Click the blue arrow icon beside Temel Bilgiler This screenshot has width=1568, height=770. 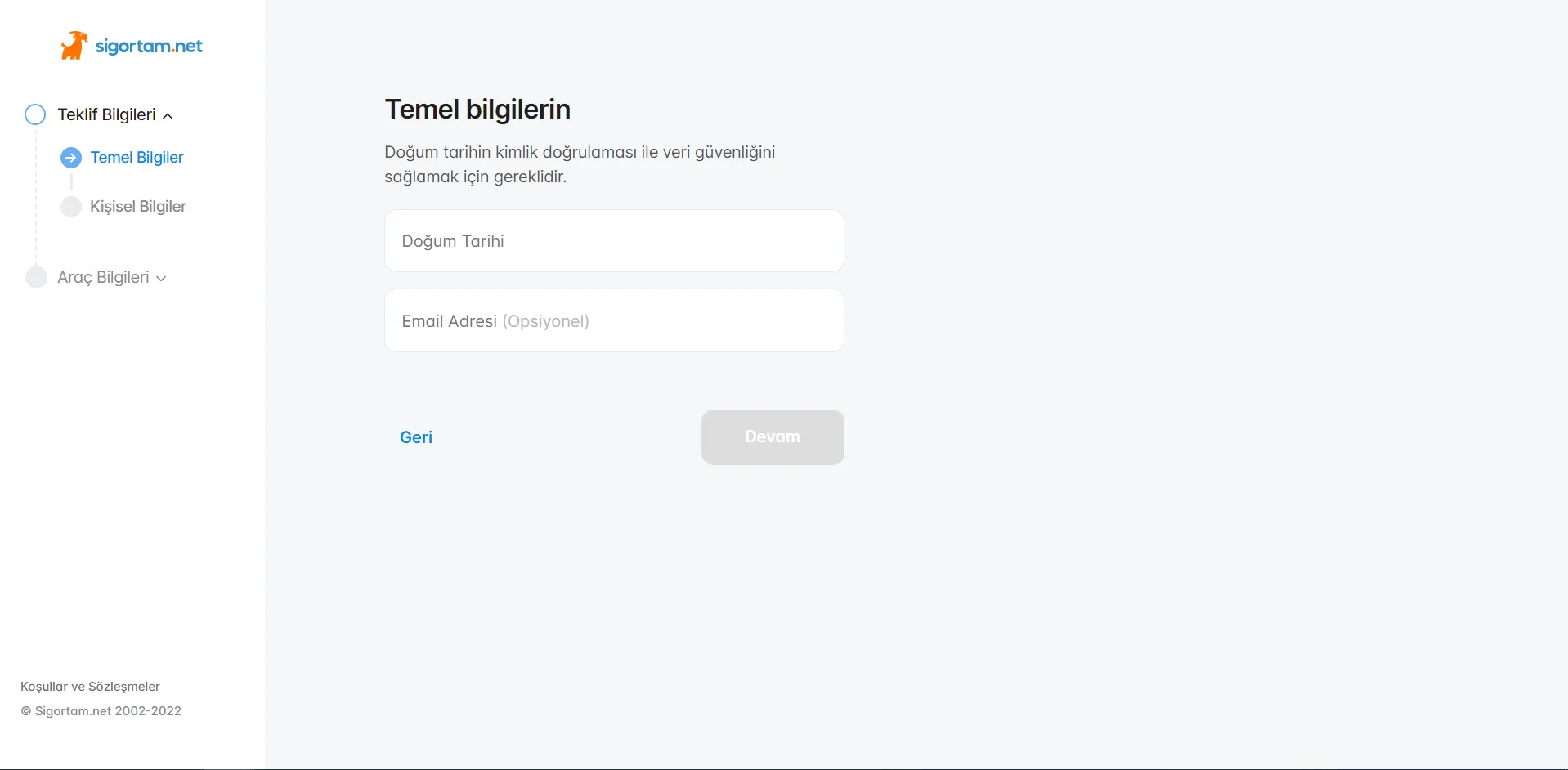click(71, 158)
